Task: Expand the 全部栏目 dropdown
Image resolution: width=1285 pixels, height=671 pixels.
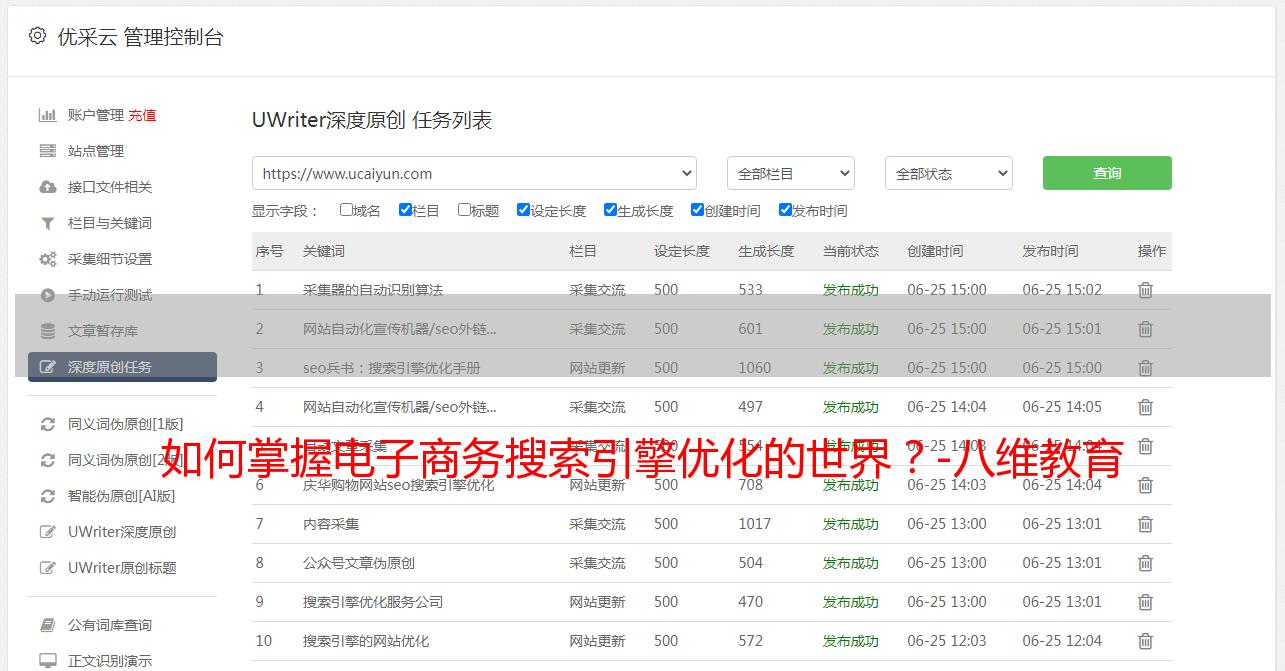Action: (x=790, y=173)
